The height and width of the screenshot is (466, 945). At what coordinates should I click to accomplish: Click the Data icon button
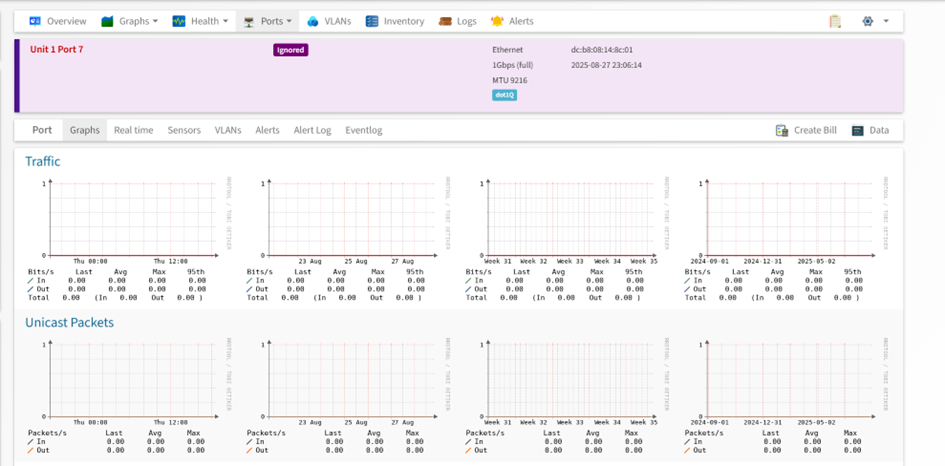(x=857, y=131)
